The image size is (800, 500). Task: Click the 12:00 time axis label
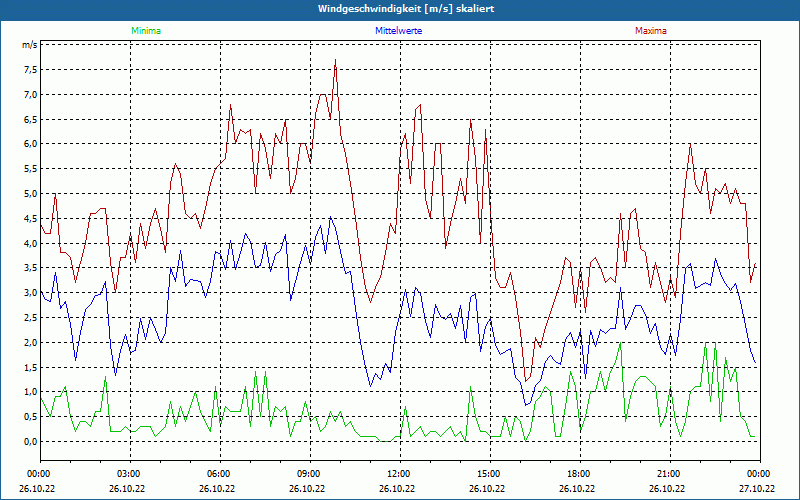click(x=400, y=474)
